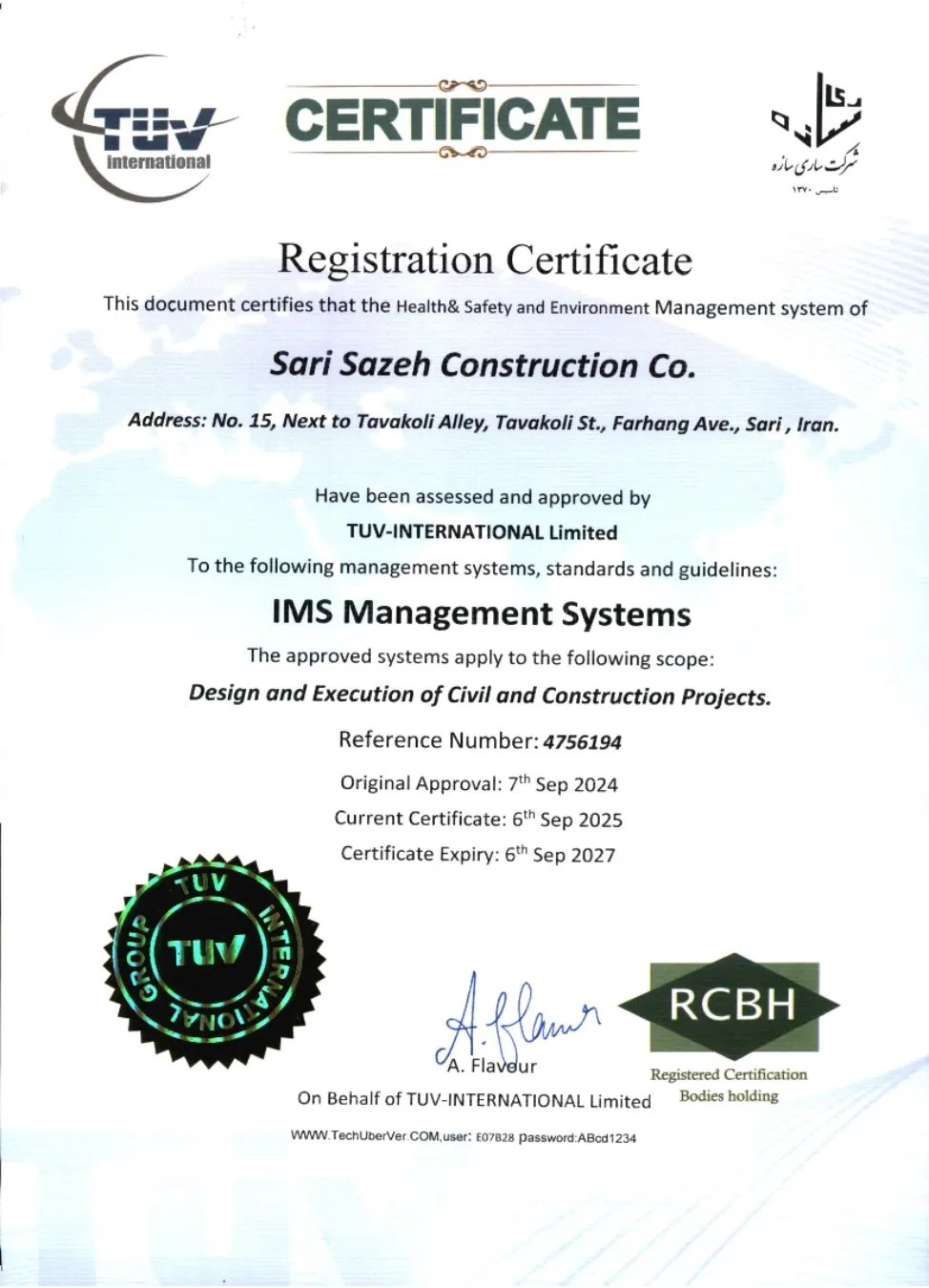The height and width of the screenshot is (1288, 929).
Task: Select the printed name "A. Flavour"
Action: coord(492,1066)
